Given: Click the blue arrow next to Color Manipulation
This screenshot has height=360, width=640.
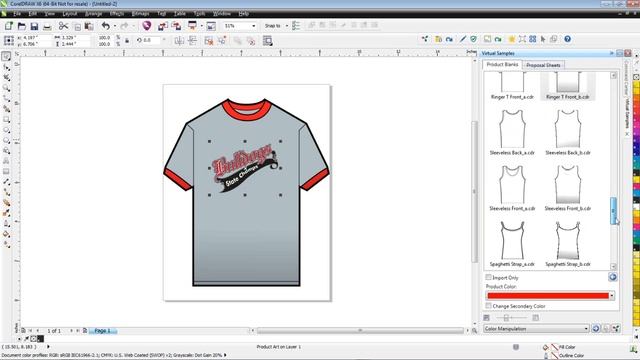Looking at the screenshot, I should point(596,329).
